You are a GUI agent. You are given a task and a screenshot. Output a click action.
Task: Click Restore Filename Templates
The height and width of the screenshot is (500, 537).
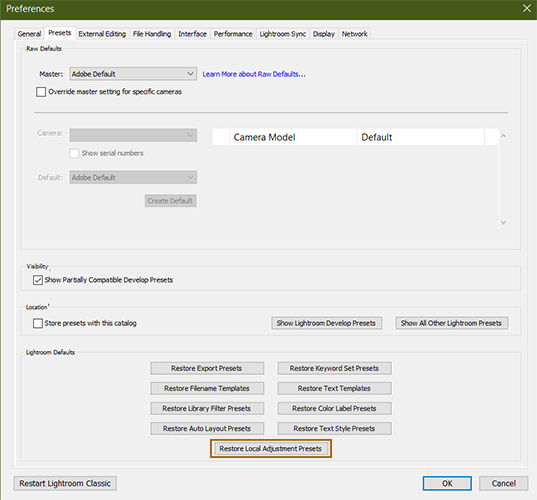click(x=207, y=388)
